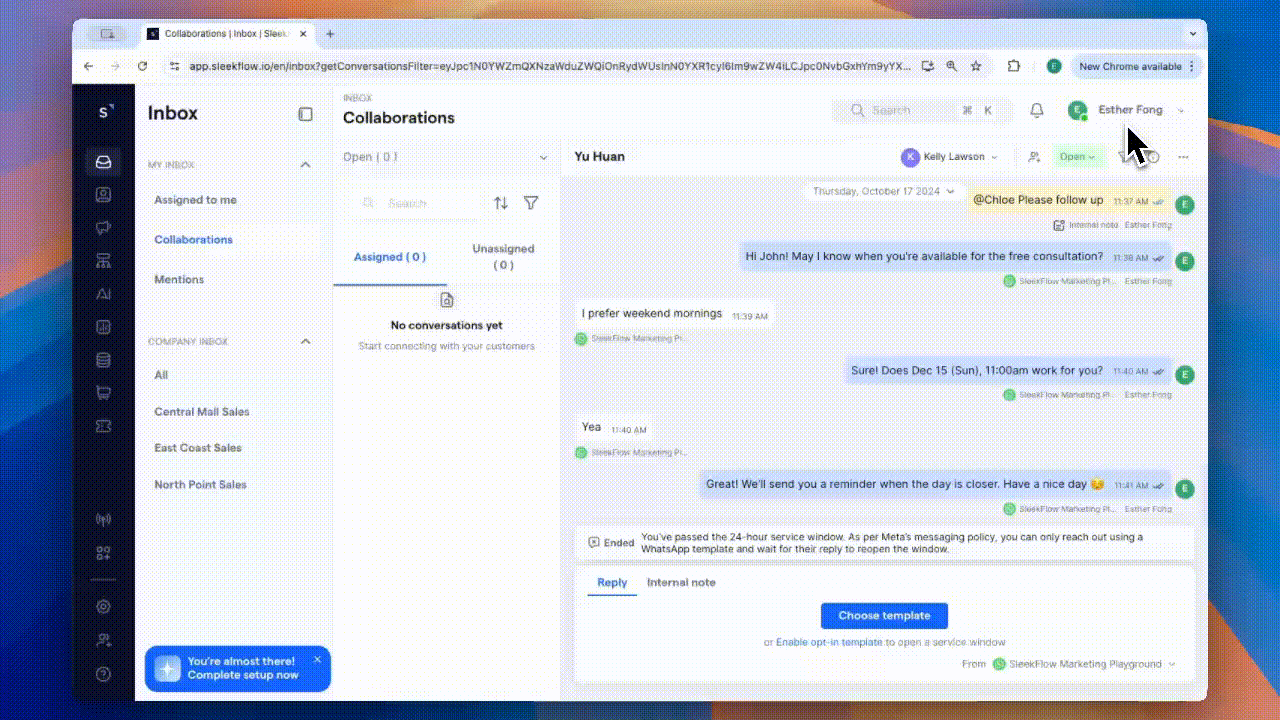Open North Point Sales inbox

click(x=200, y=485)
